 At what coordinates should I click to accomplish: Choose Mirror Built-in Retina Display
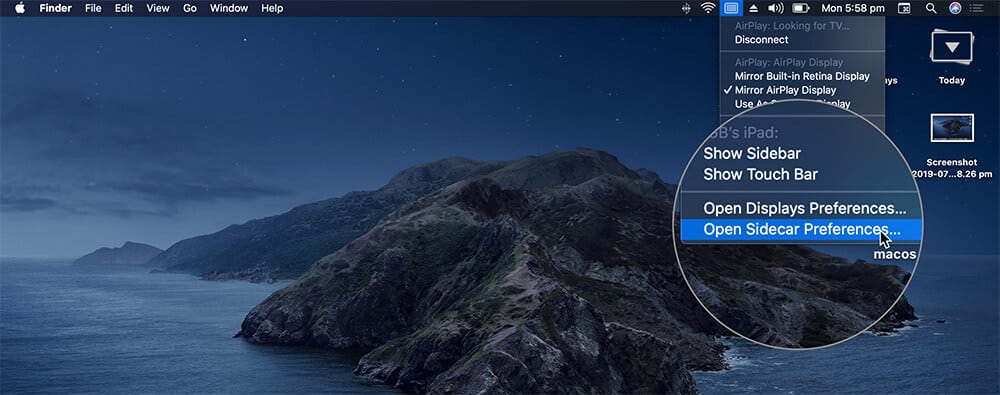tap(802, 76)
